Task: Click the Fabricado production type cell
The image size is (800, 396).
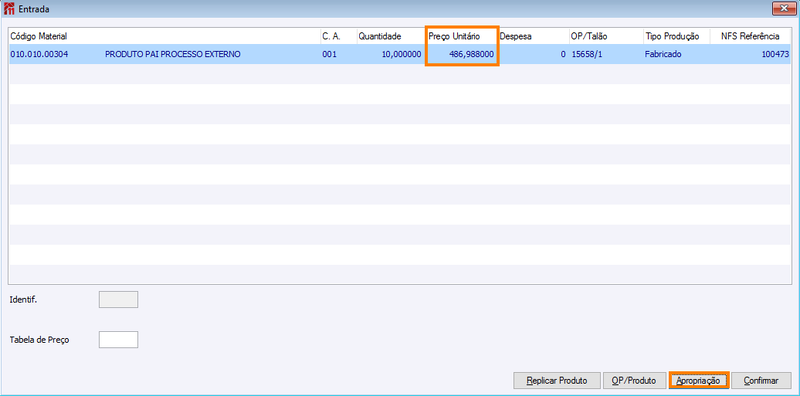Action: pos(663,54)
